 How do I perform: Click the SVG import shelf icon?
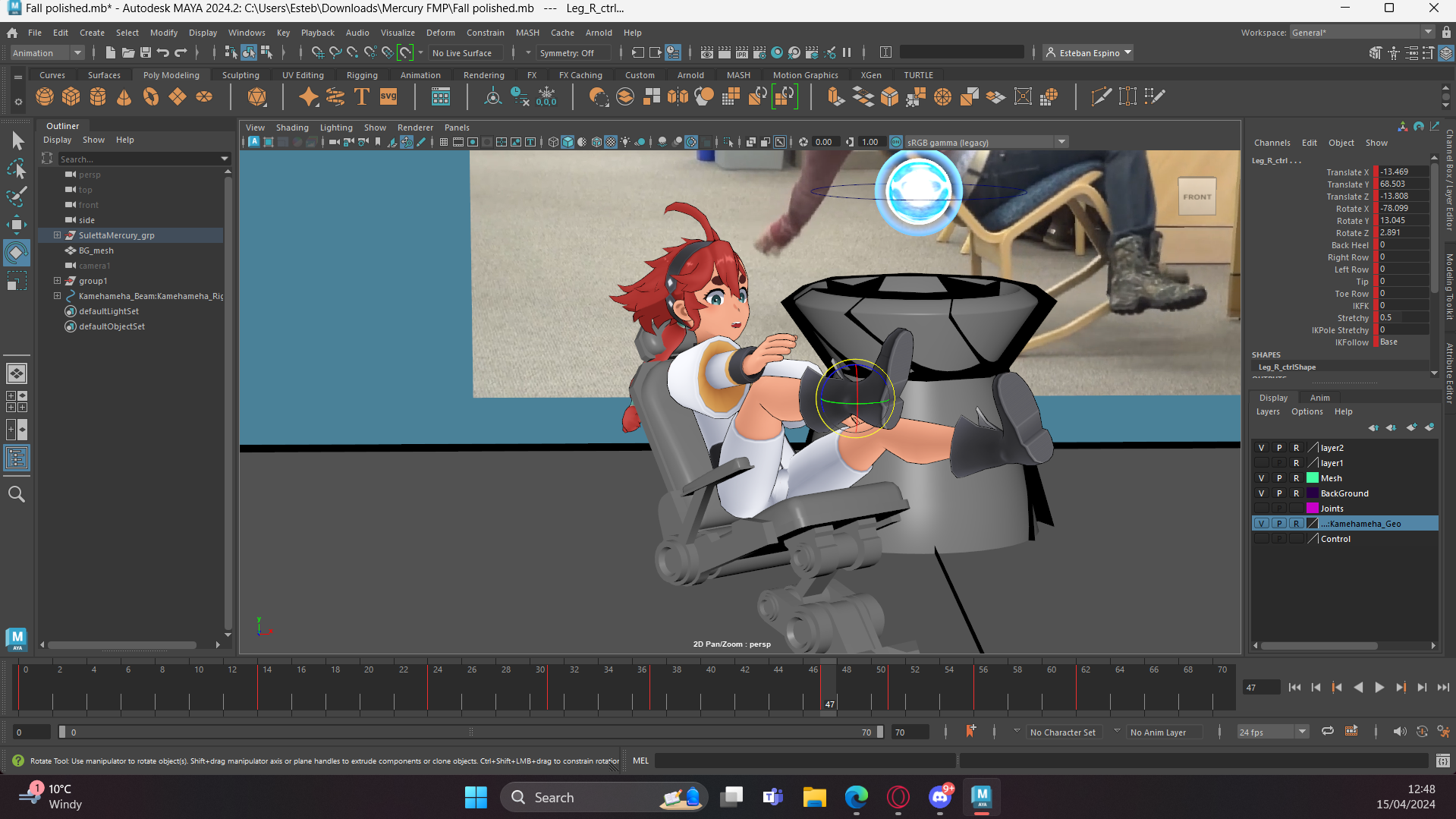point(388,97)
